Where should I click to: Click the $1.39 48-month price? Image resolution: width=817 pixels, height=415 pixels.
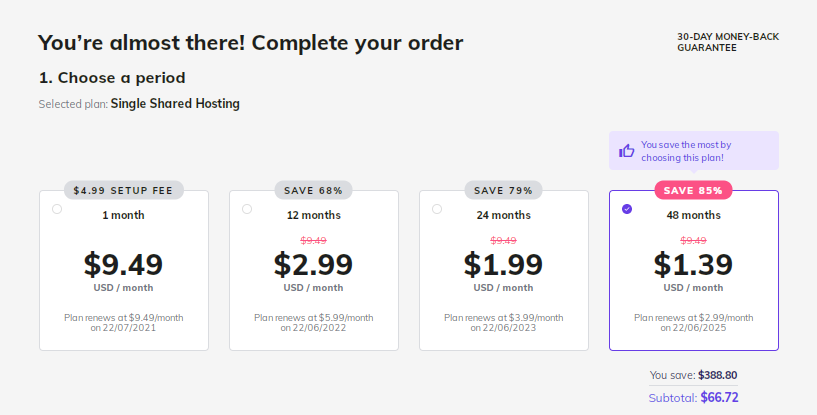[693, 264]
